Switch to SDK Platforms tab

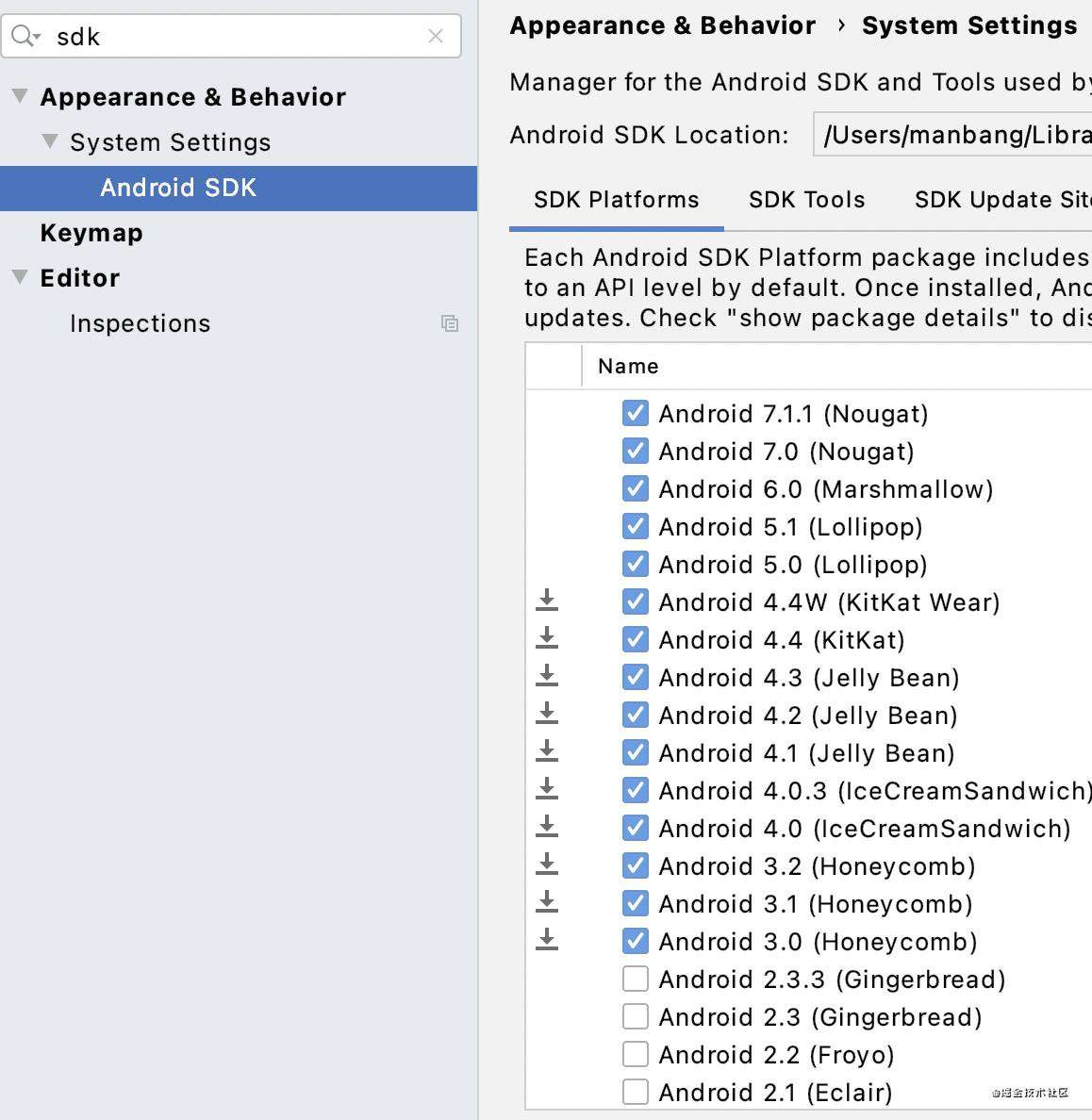pyautogui.click(x=616, y=199)
